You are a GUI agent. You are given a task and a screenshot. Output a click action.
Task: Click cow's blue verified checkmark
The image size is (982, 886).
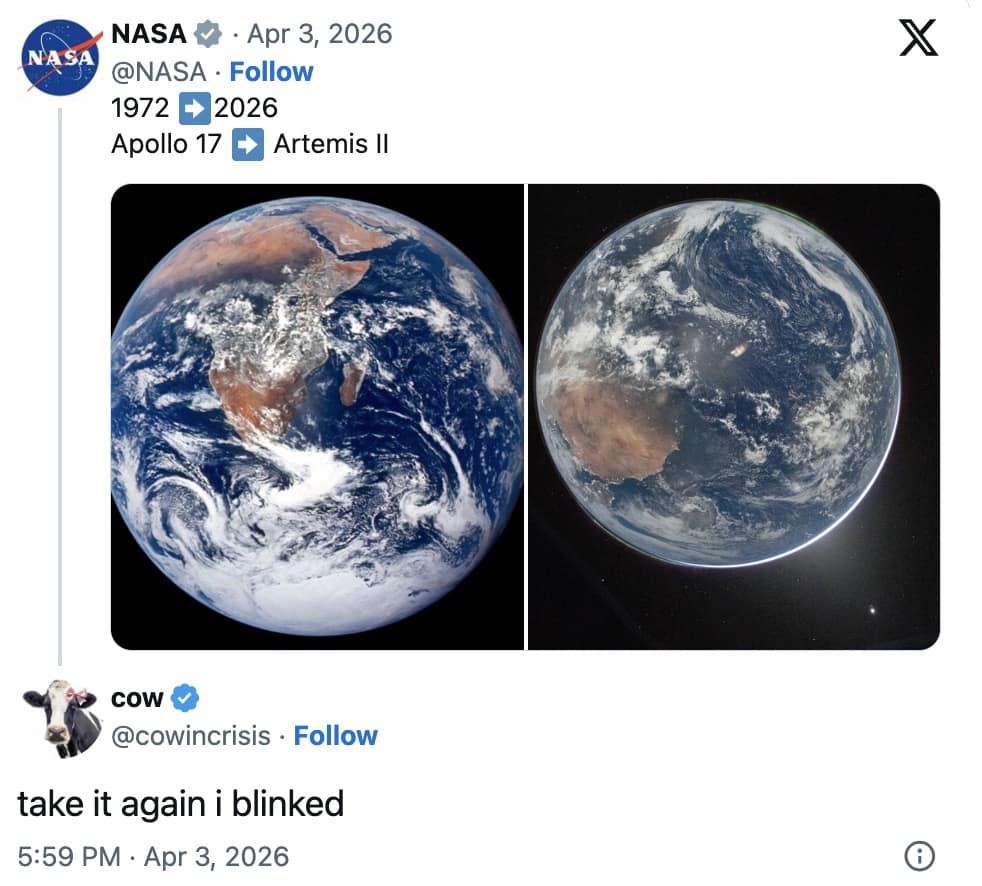[186, 696]
